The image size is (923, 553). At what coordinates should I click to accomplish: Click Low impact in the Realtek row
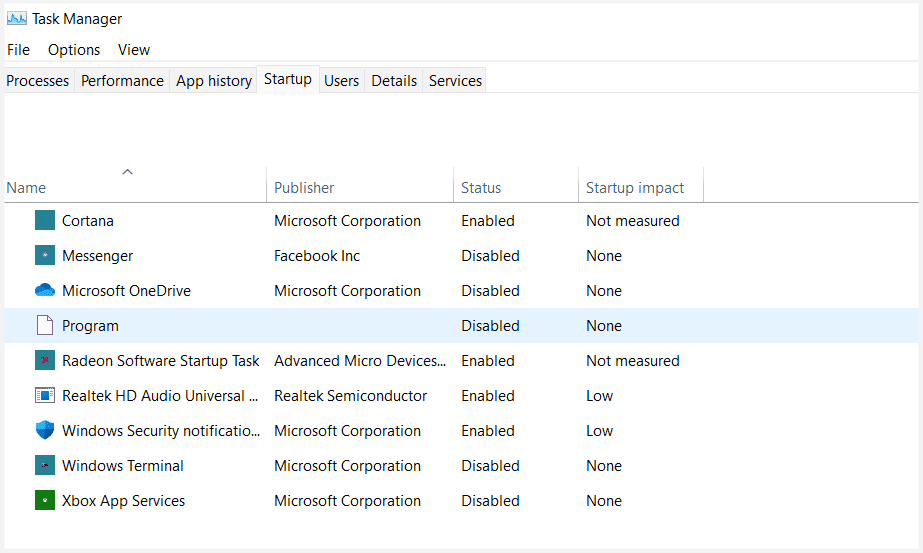click(x=599, y=396)
